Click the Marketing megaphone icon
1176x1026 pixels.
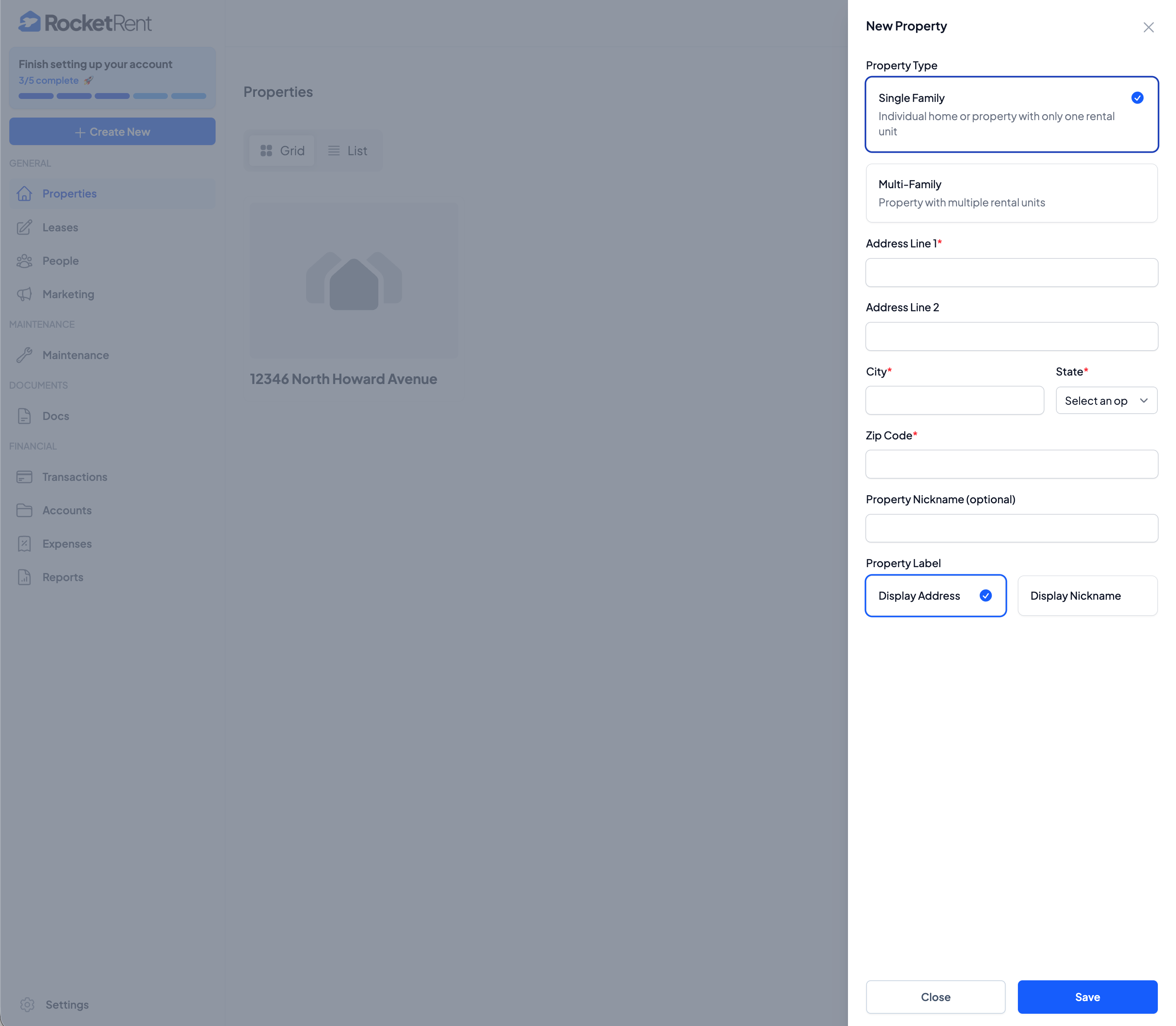[x=24, y=294]
